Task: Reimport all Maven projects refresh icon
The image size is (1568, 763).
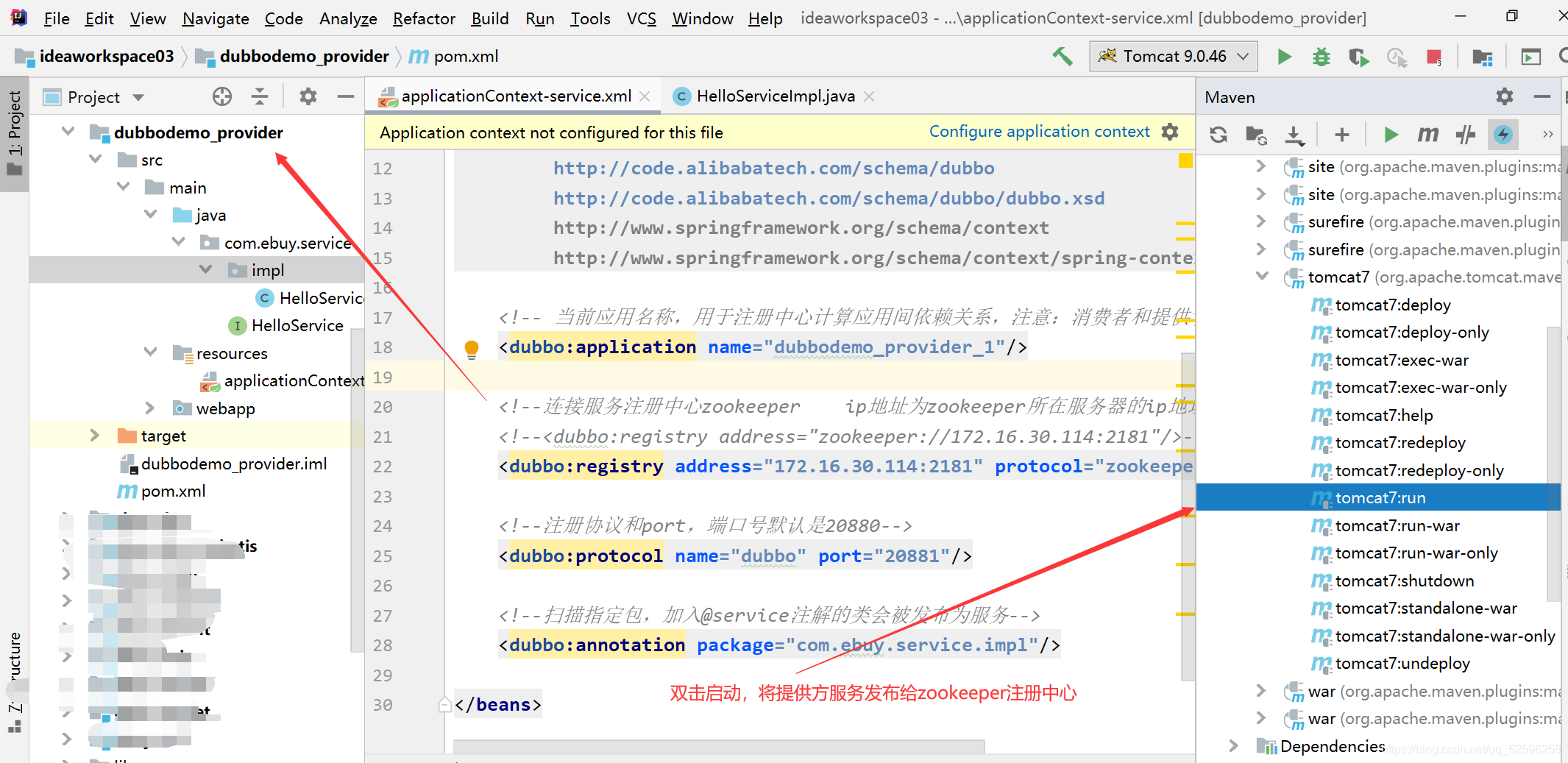Action: [x=1218, y=134]
